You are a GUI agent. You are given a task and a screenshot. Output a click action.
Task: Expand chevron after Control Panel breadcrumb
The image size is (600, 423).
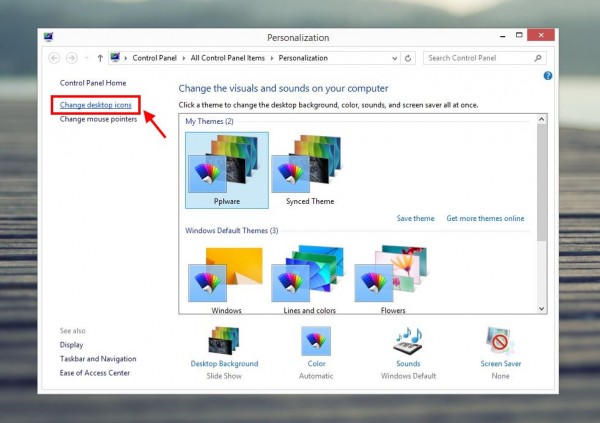click(x=184, y=58)
